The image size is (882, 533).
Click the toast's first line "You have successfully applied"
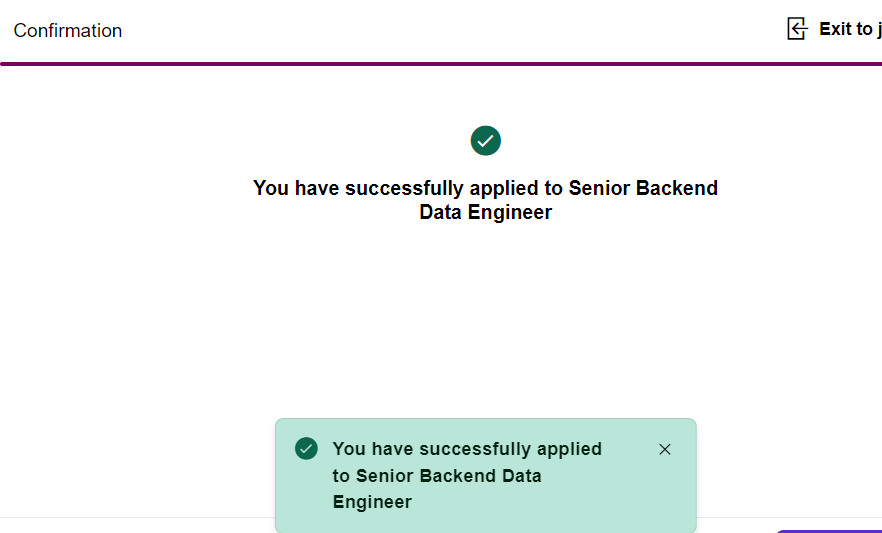pyautogui.click(x=467, y=449)
